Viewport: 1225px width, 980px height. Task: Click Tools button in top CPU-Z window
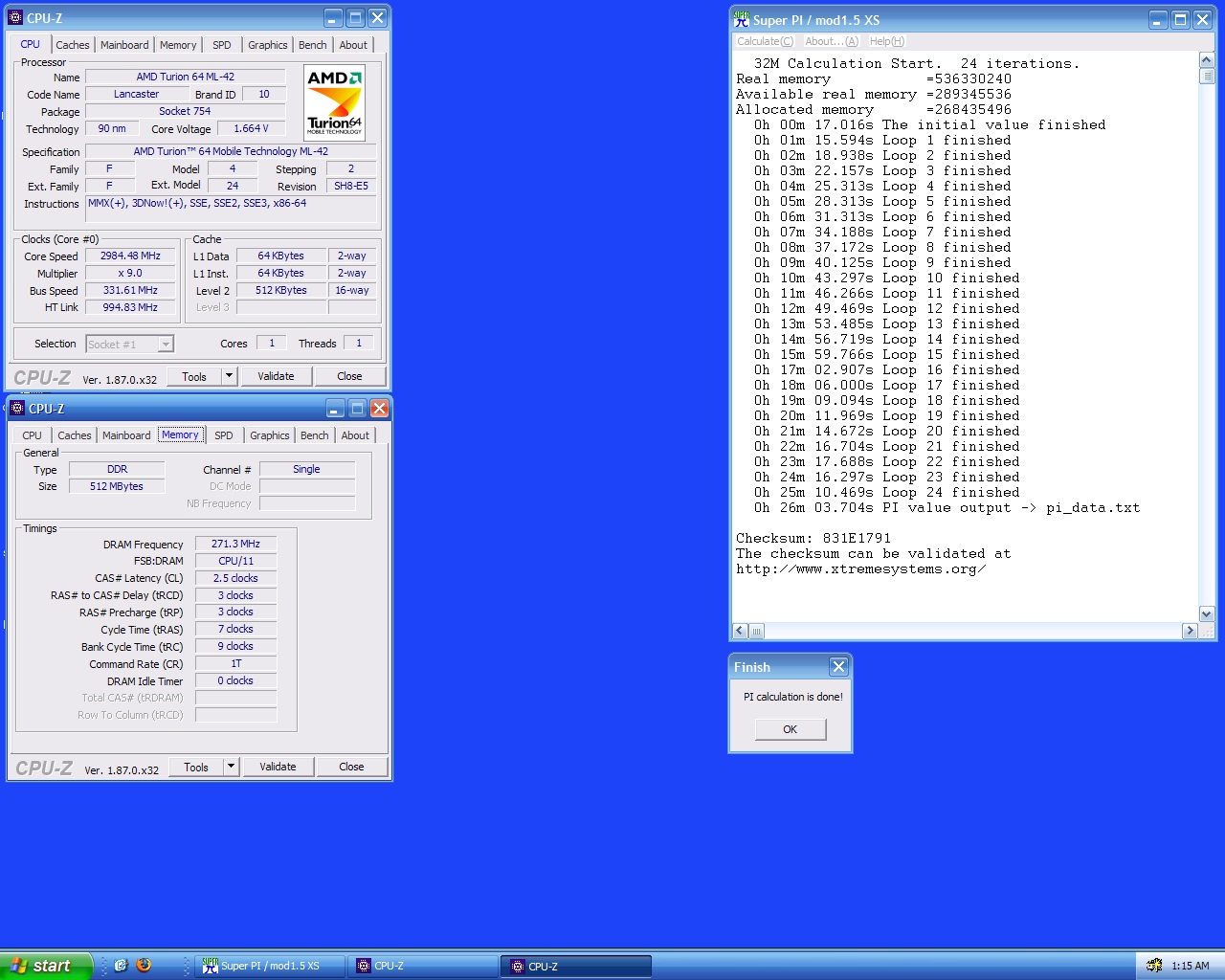[x=194, y=377]
